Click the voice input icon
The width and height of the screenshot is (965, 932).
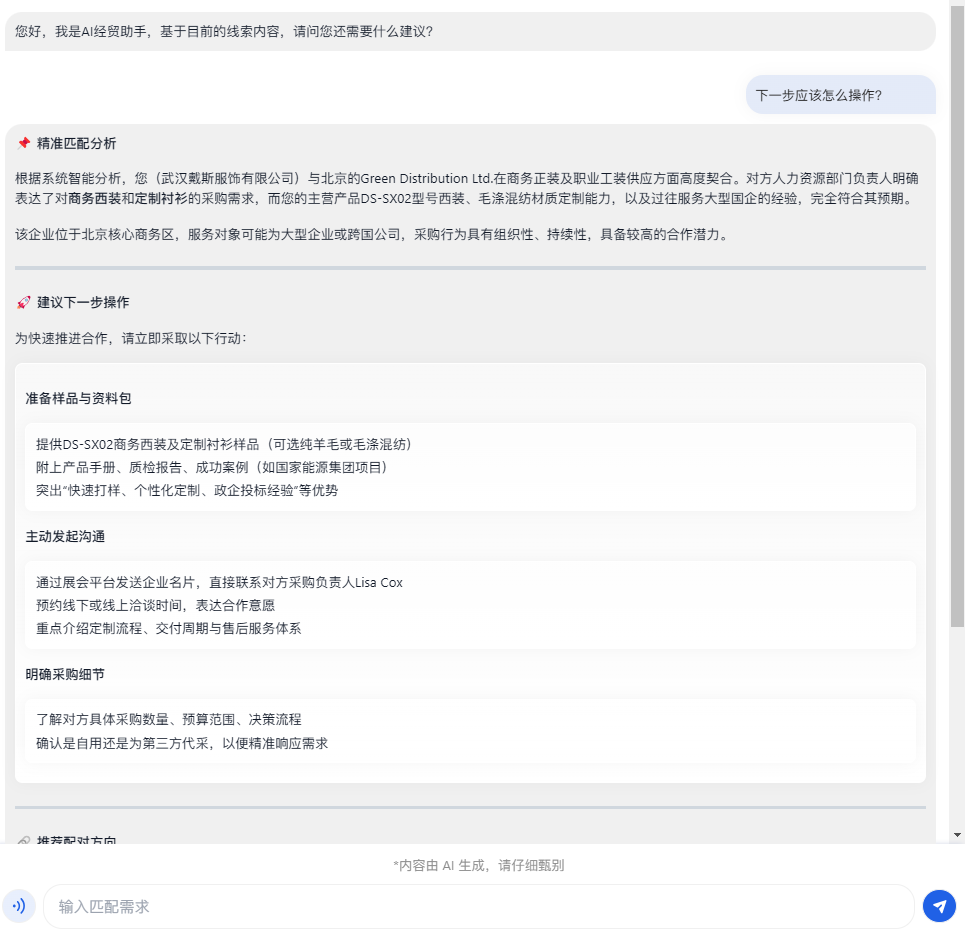(x=19, y=906)
